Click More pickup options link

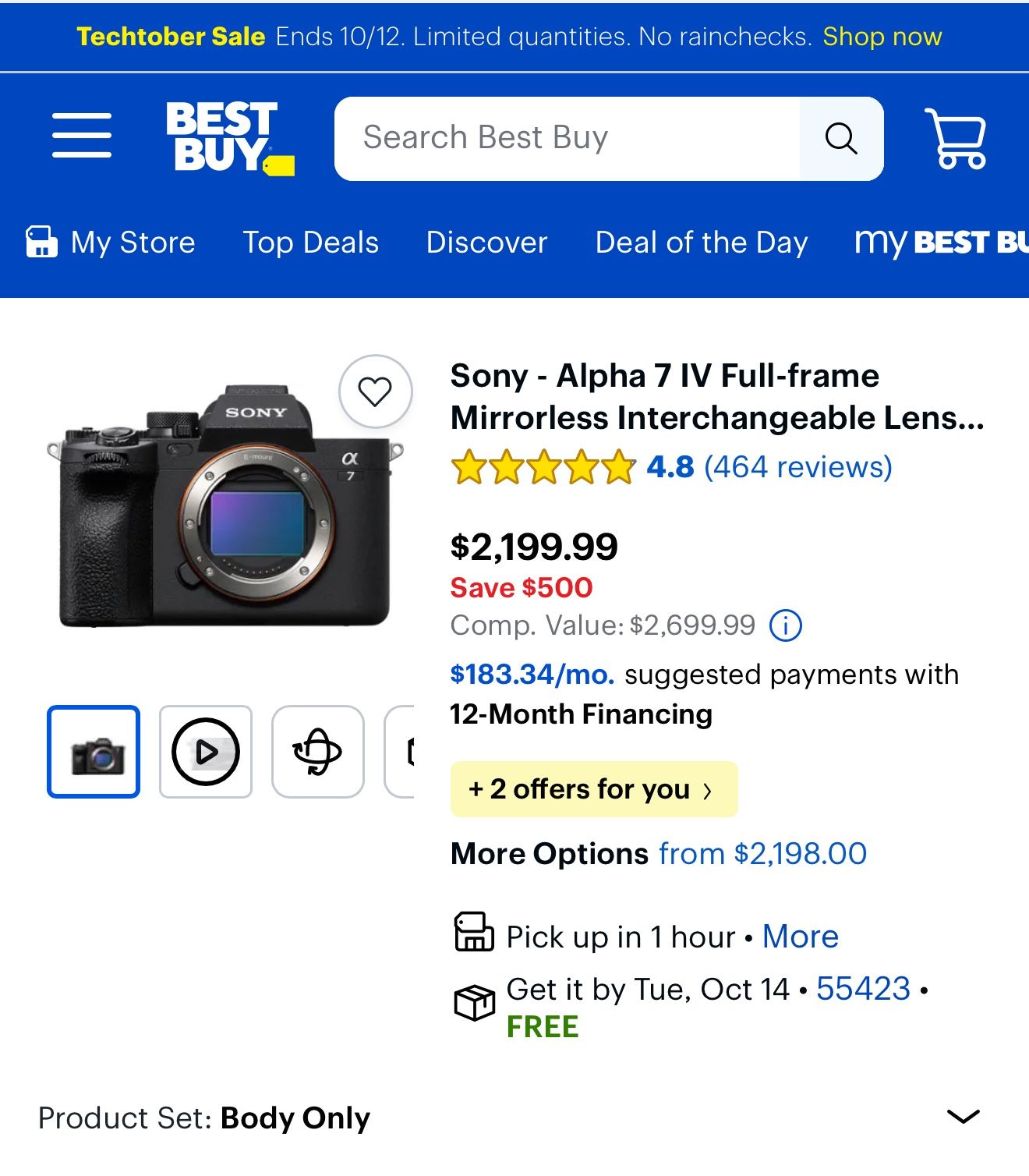800,937
